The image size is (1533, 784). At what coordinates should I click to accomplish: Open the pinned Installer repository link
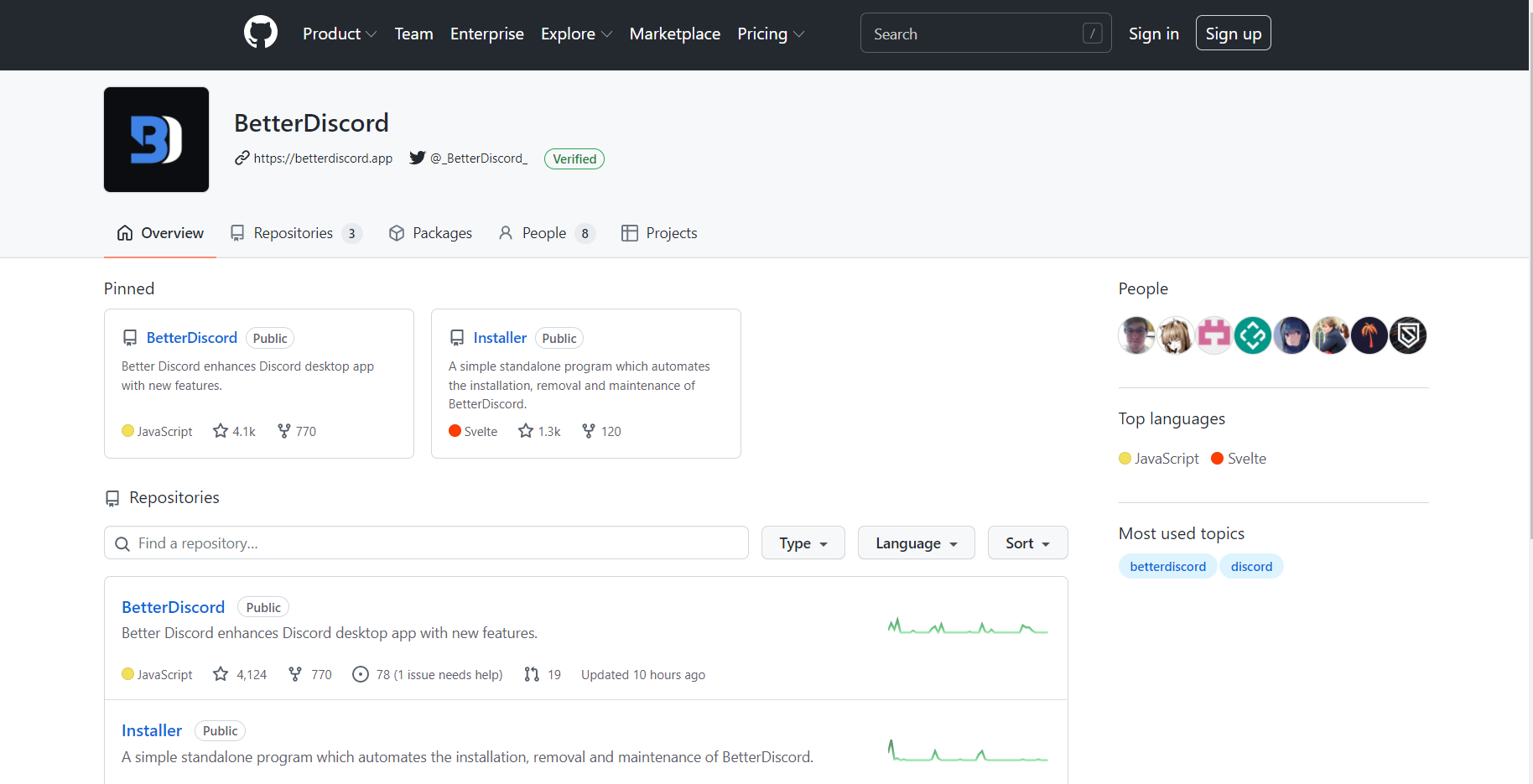coord(500,337)
